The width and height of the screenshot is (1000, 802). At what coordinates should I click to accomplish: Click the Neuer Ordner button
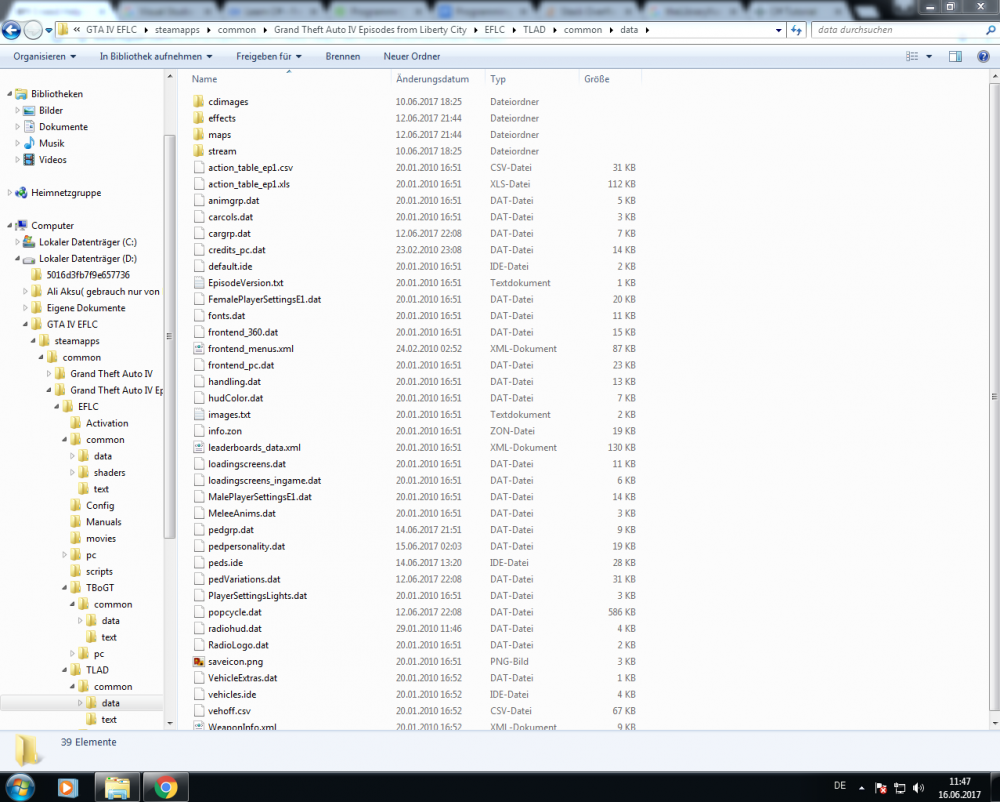pos(411,56)
